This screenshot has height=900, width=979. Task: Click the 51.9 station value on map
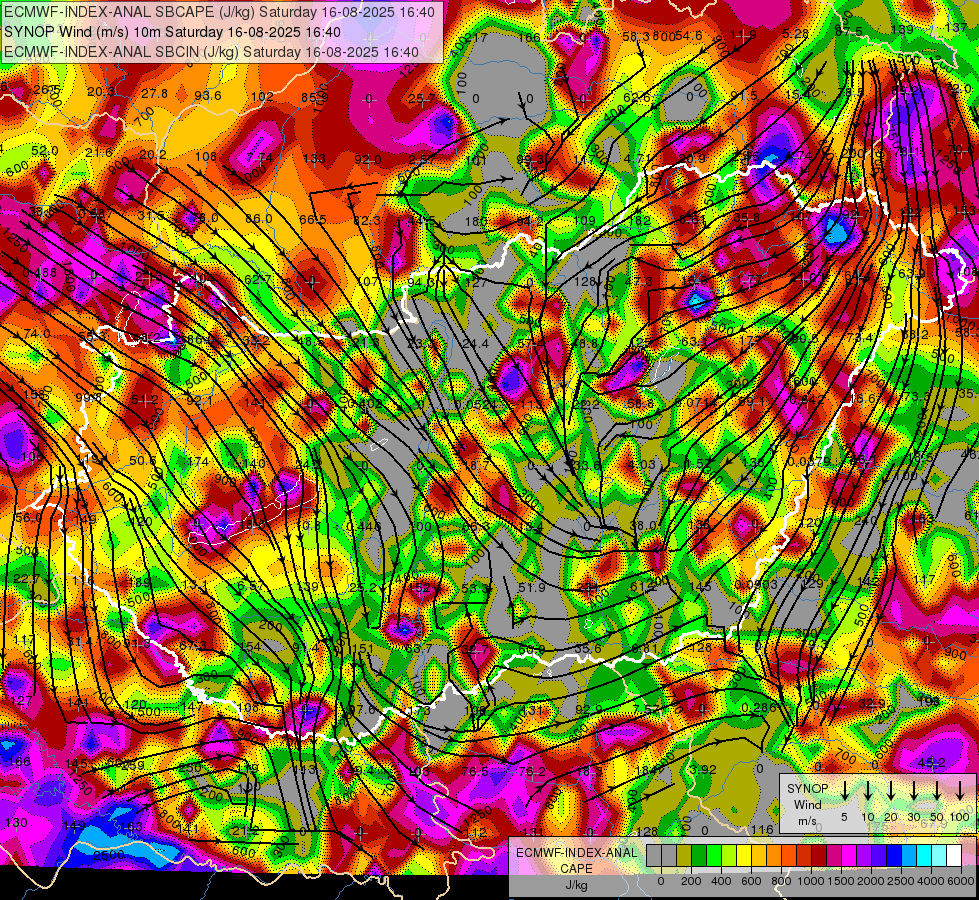tap(532, 587)
